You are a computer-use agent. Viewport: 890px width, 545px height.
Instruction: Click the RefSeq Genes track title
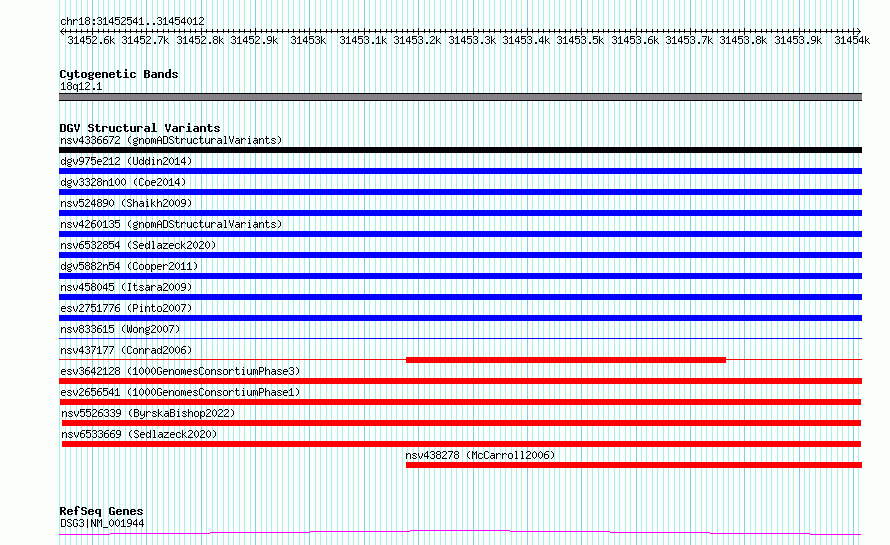tap(101, 511)
